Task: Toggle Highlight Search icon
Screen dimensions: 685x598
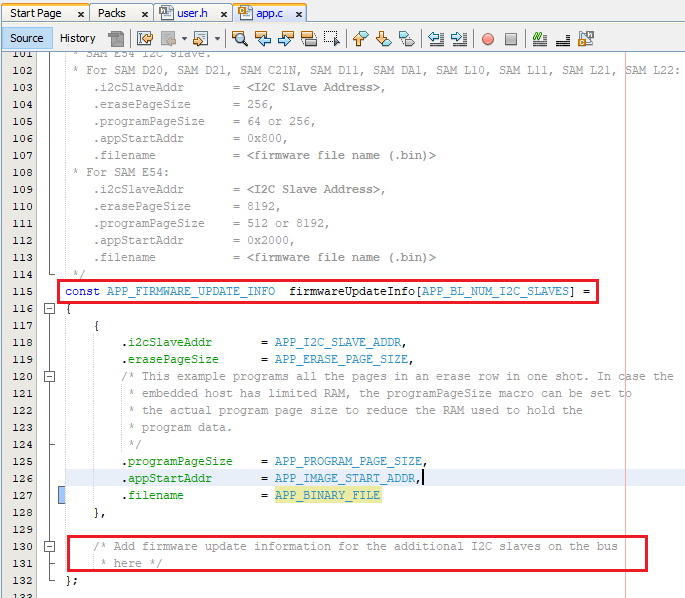Action: tap(309, 38)
